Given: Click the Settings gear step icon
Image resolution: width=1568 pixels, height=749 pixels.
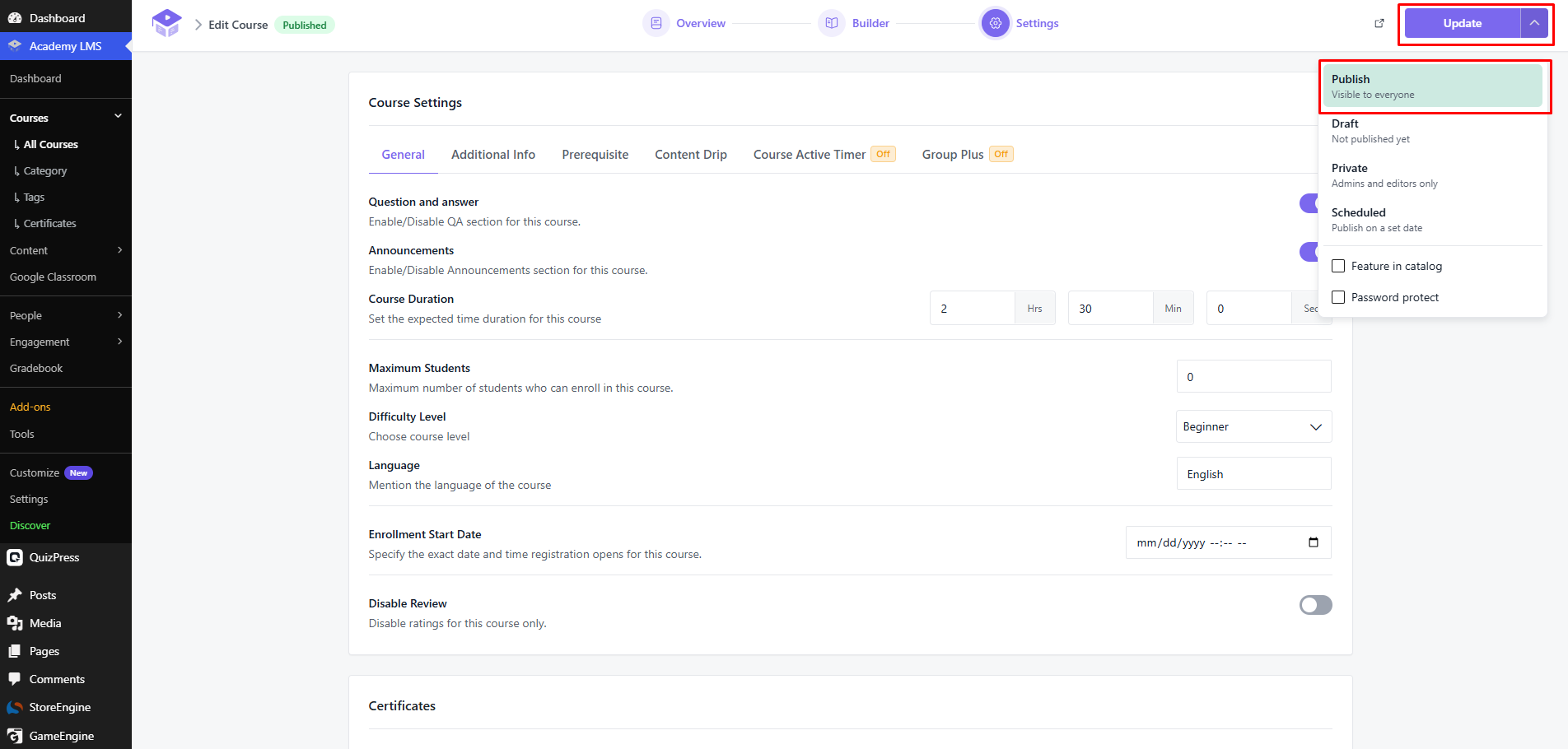Looking at the screenshot, I should [x=996, y=23].
